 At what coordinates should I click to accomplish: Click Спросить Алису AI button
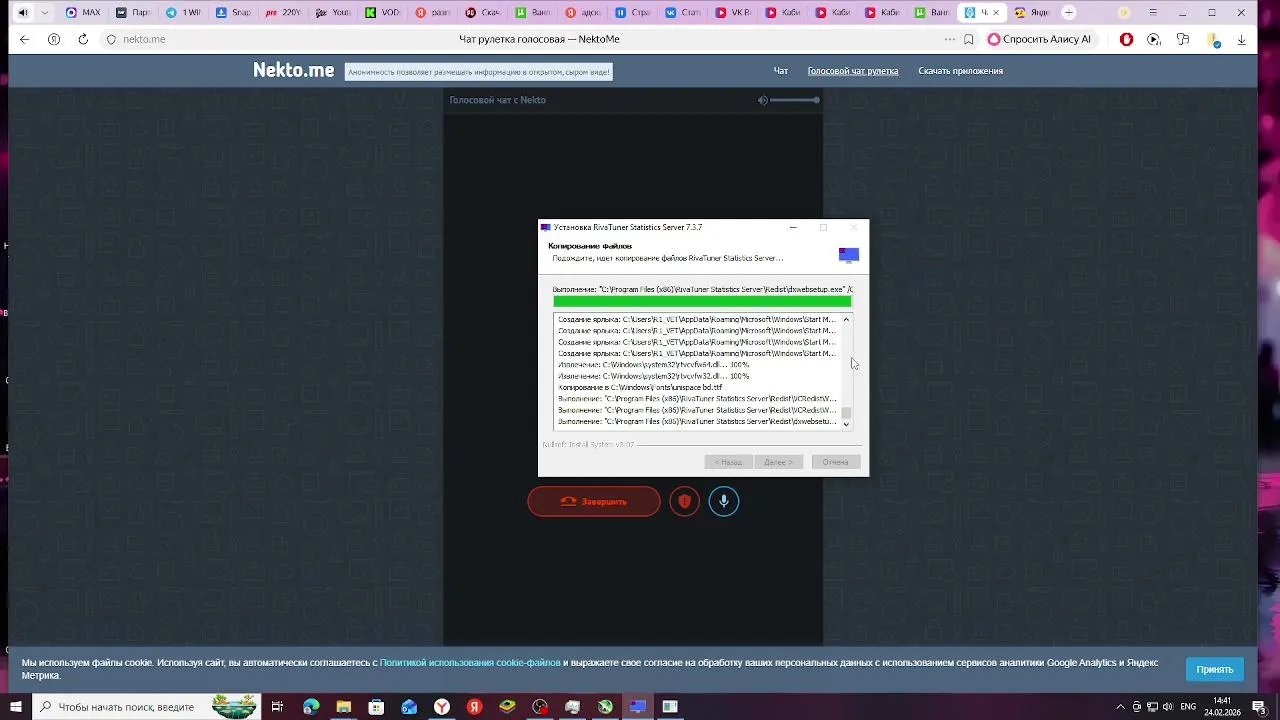(1039, 39)
